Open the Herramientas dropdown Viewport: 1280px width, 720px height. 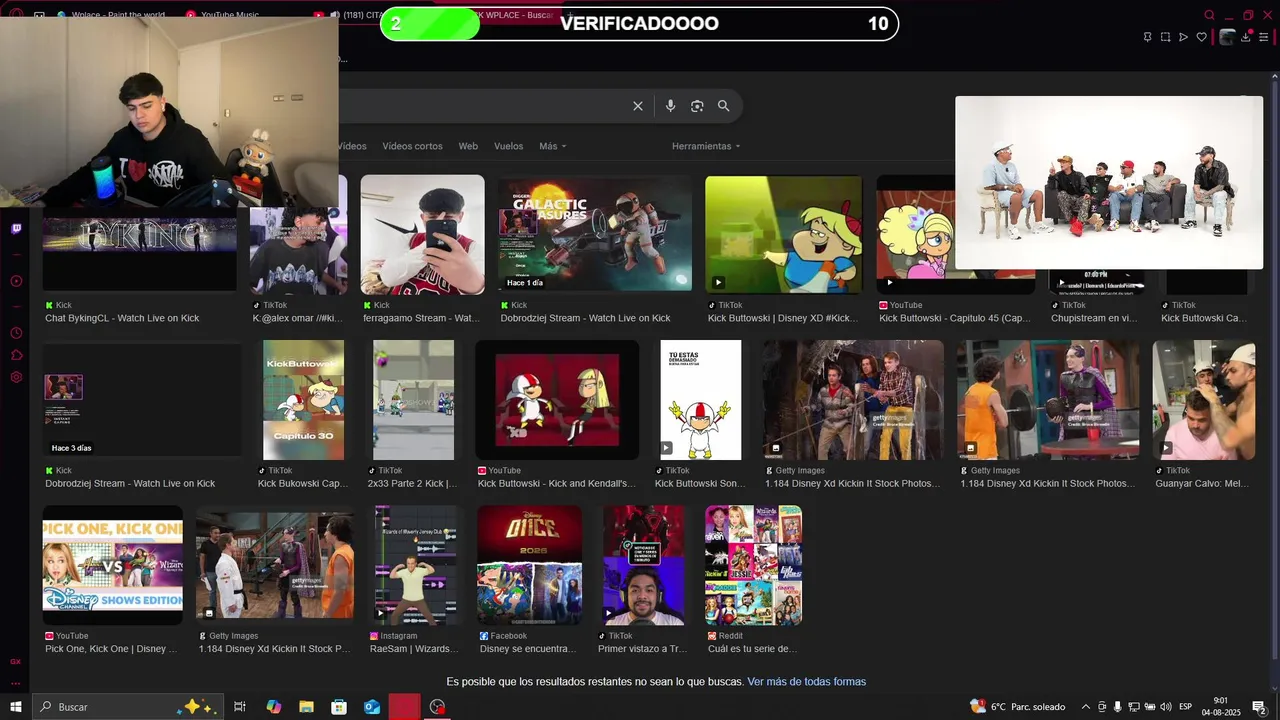(706, 146)
